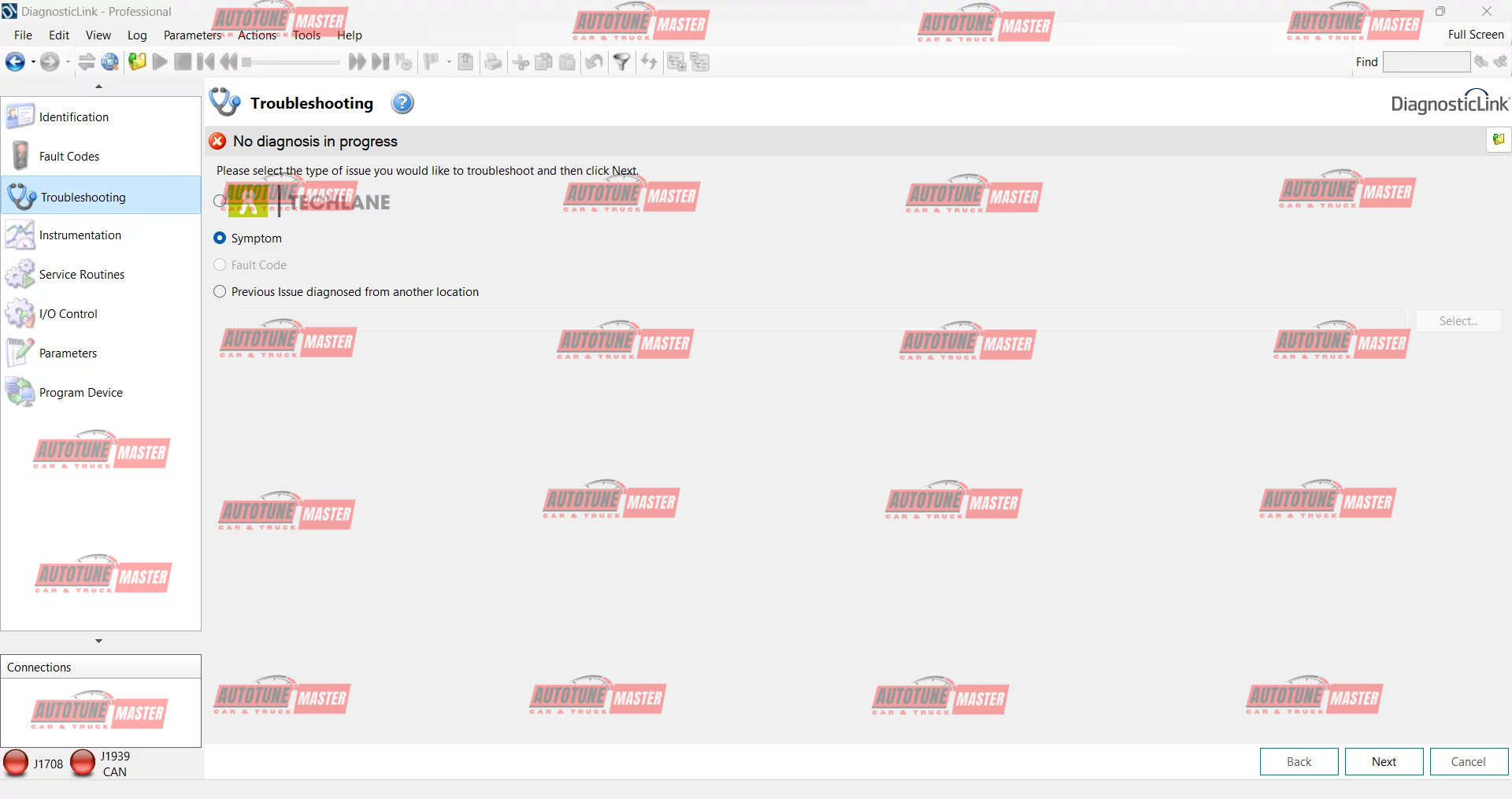Click the blue Back navigation arrow
Screen dimensions: 1512x799
click(x=14, y=62)
